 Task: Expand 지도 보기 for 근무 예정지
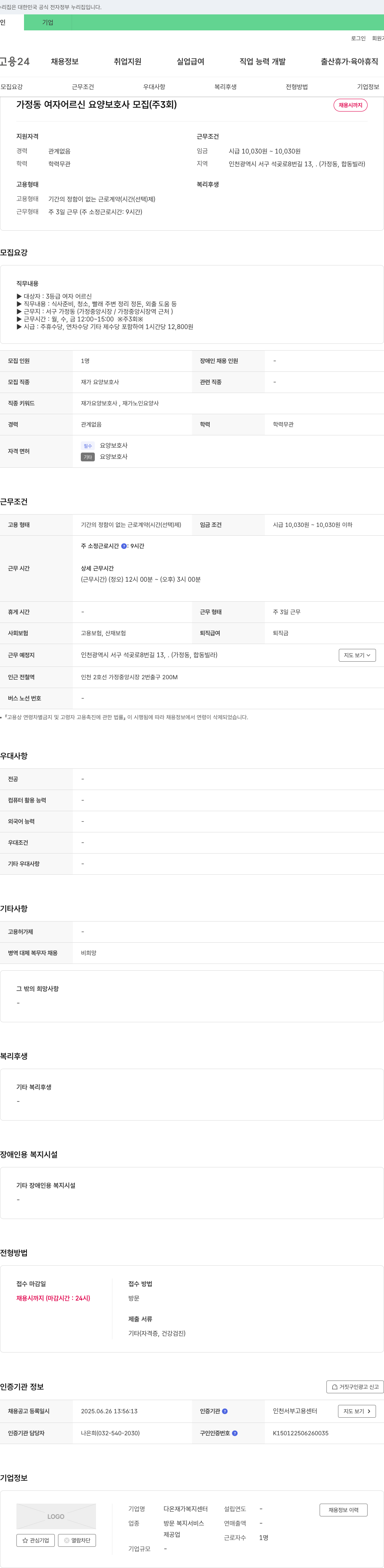pos(357,655)
